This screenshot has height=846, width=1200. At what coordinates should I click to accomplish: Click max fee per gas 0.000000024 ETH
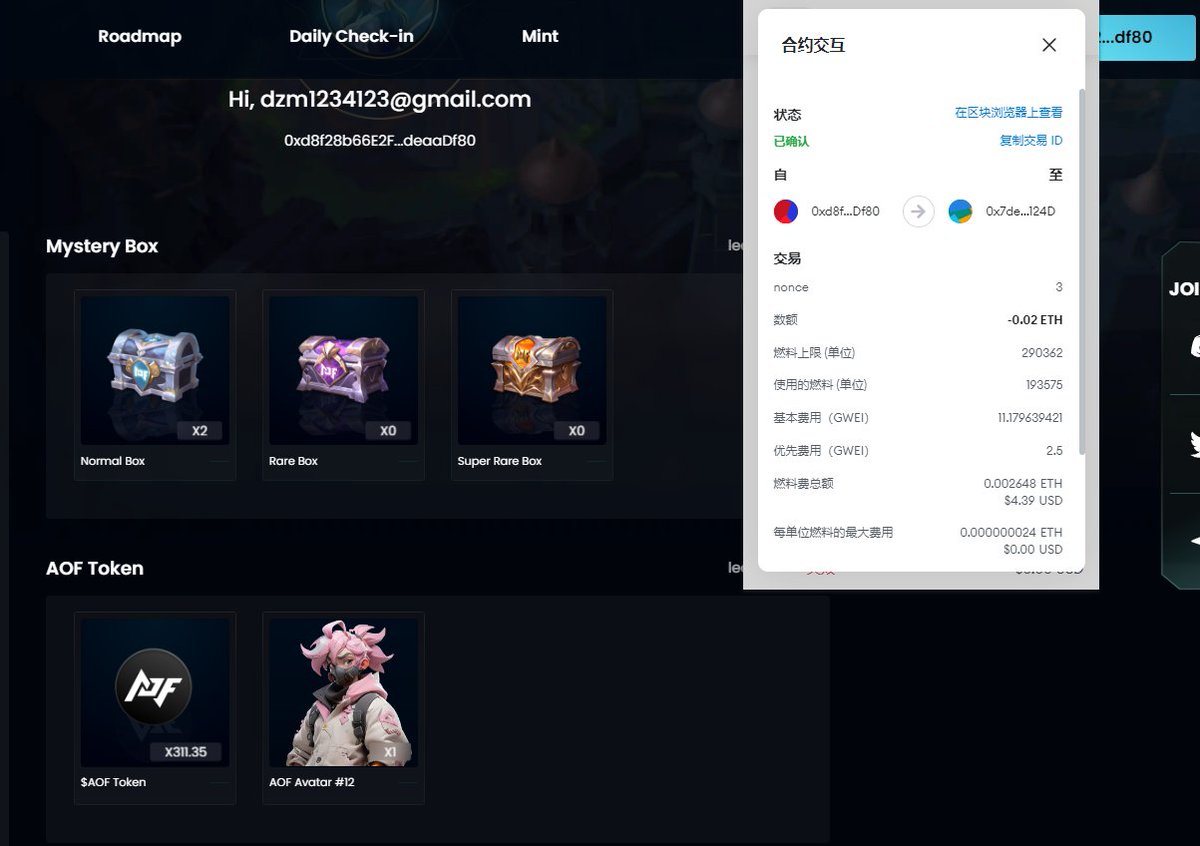pyautogui.click(x=1011, y=532)
